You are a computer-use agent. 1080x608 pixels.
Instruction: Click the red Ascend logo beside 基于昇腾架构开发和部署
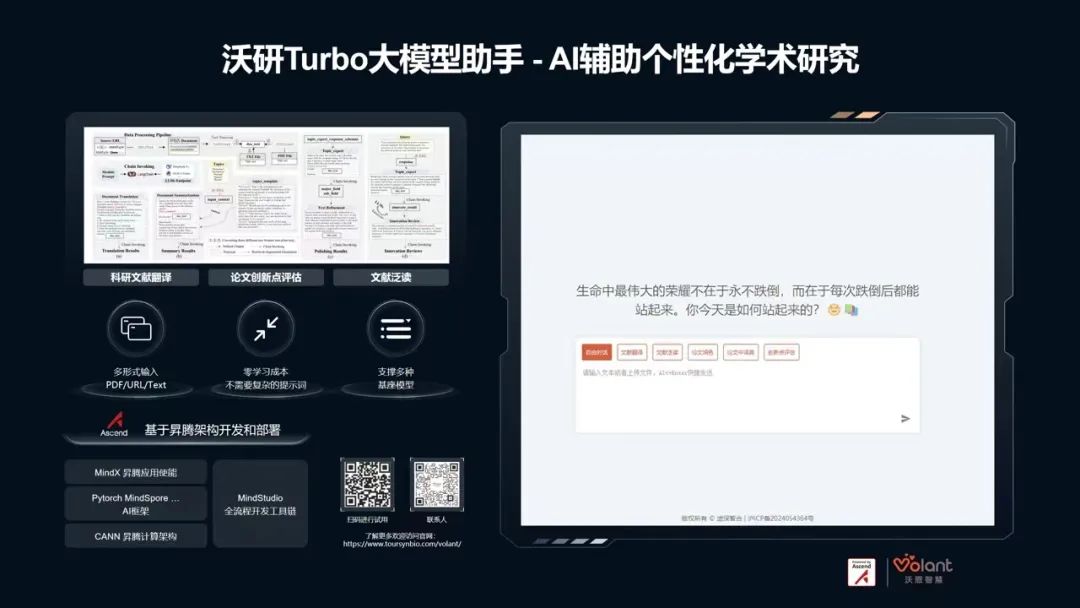(x=114, y=424)
